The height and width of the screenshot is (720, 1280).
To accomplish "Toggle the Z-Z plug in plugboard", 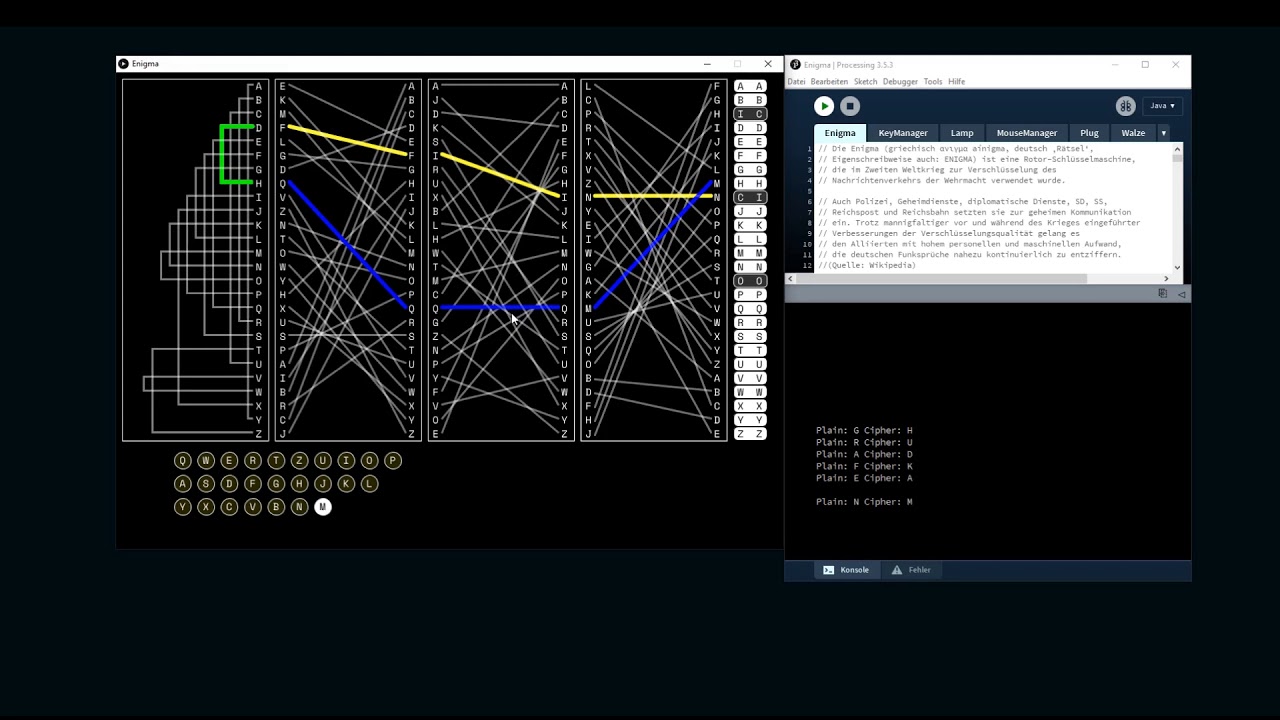I will click(x=750, y=434).
